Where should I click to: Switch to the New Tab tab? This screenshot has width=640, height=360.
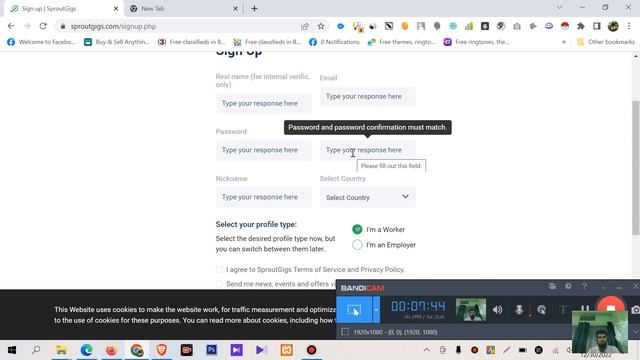(184, 8)
